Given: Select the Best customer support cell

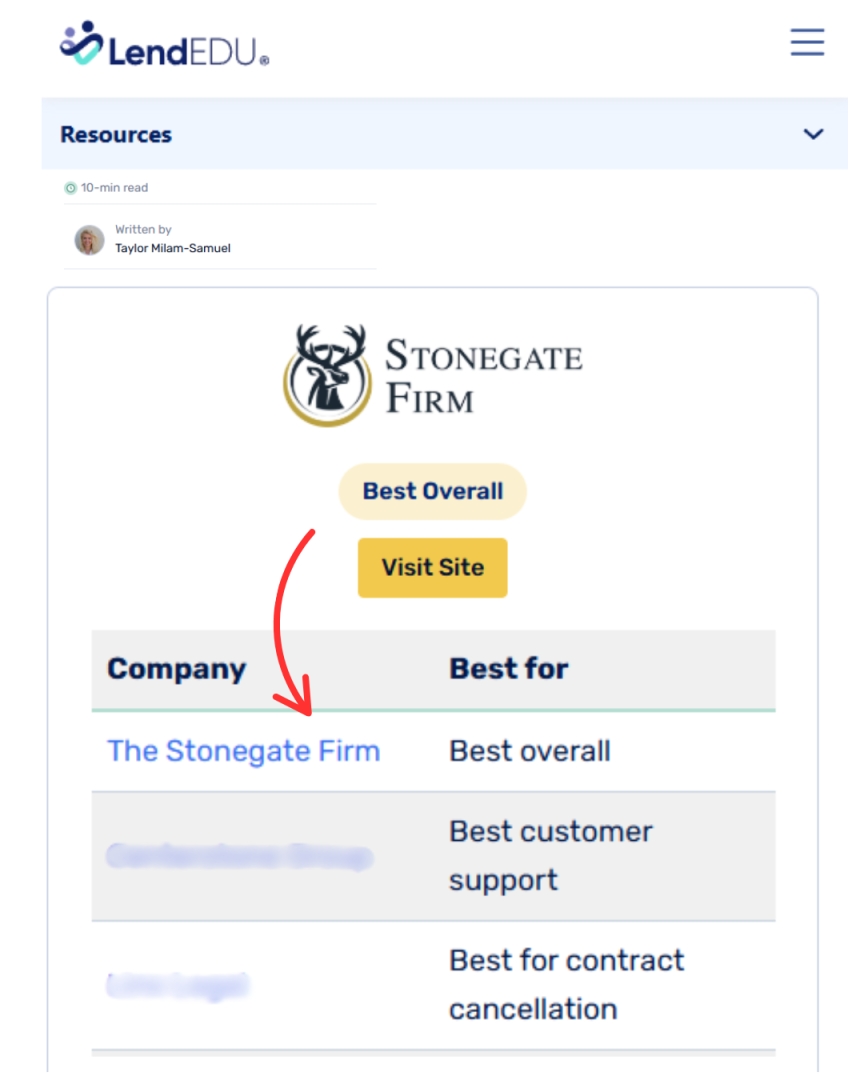Looking at the screenshot, I should pos(550,856).
